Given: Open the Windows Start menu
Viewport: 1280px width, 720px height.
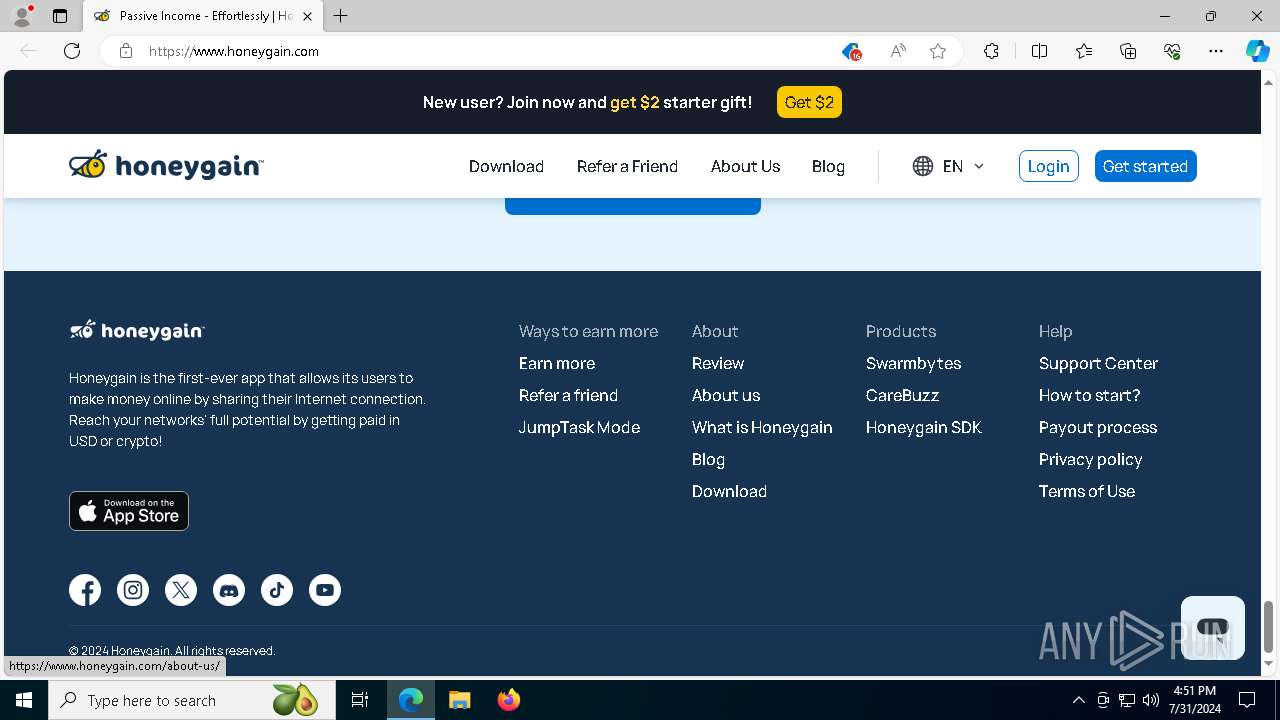Looking at the screenshot, I should (x=24, y=700).
